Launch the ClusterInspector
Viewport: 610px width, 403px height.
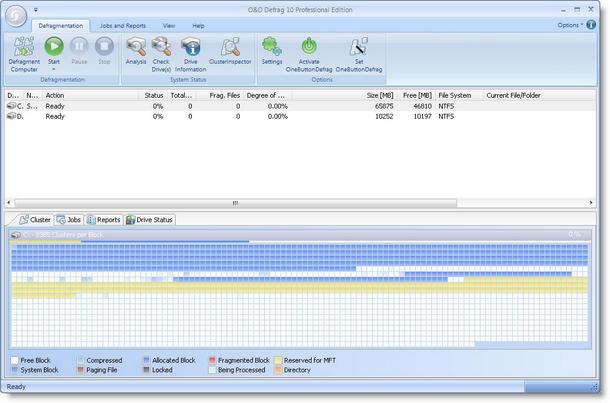click(x=230, y=46)
